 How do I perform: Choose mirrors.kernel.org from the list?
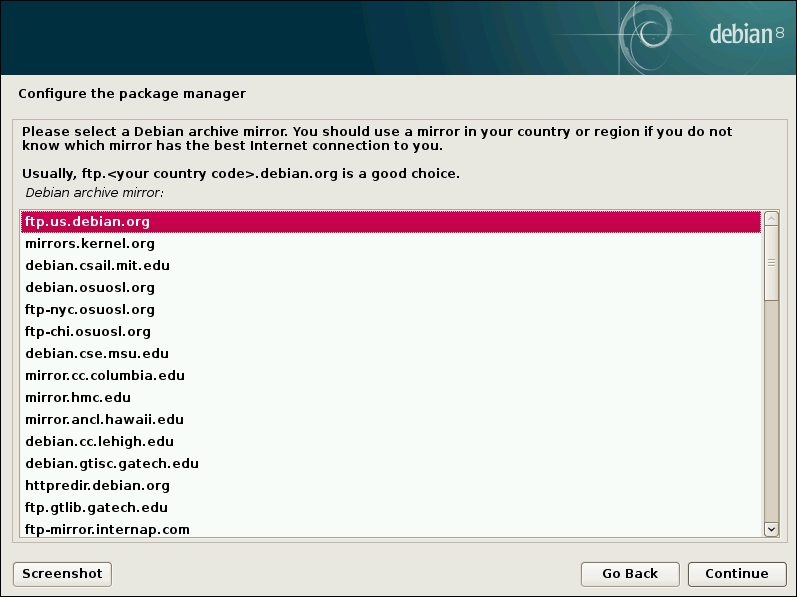(x=391, y=244)
